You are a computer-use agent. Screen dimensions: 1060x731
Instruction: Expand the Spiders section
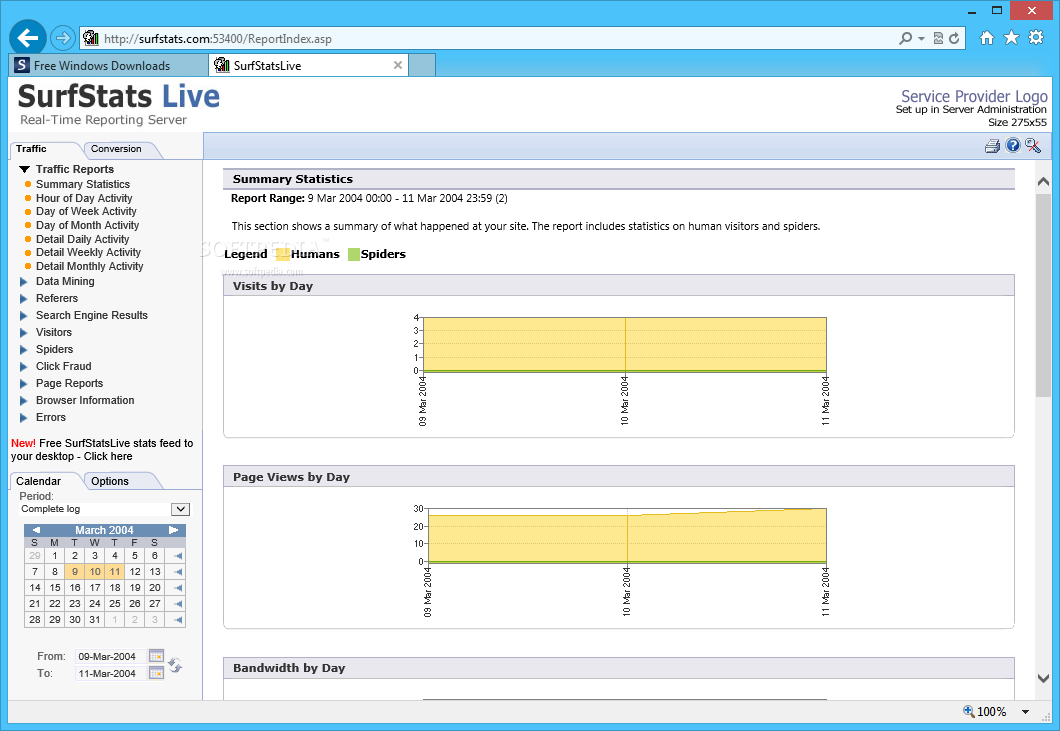[x=24, y=350]
